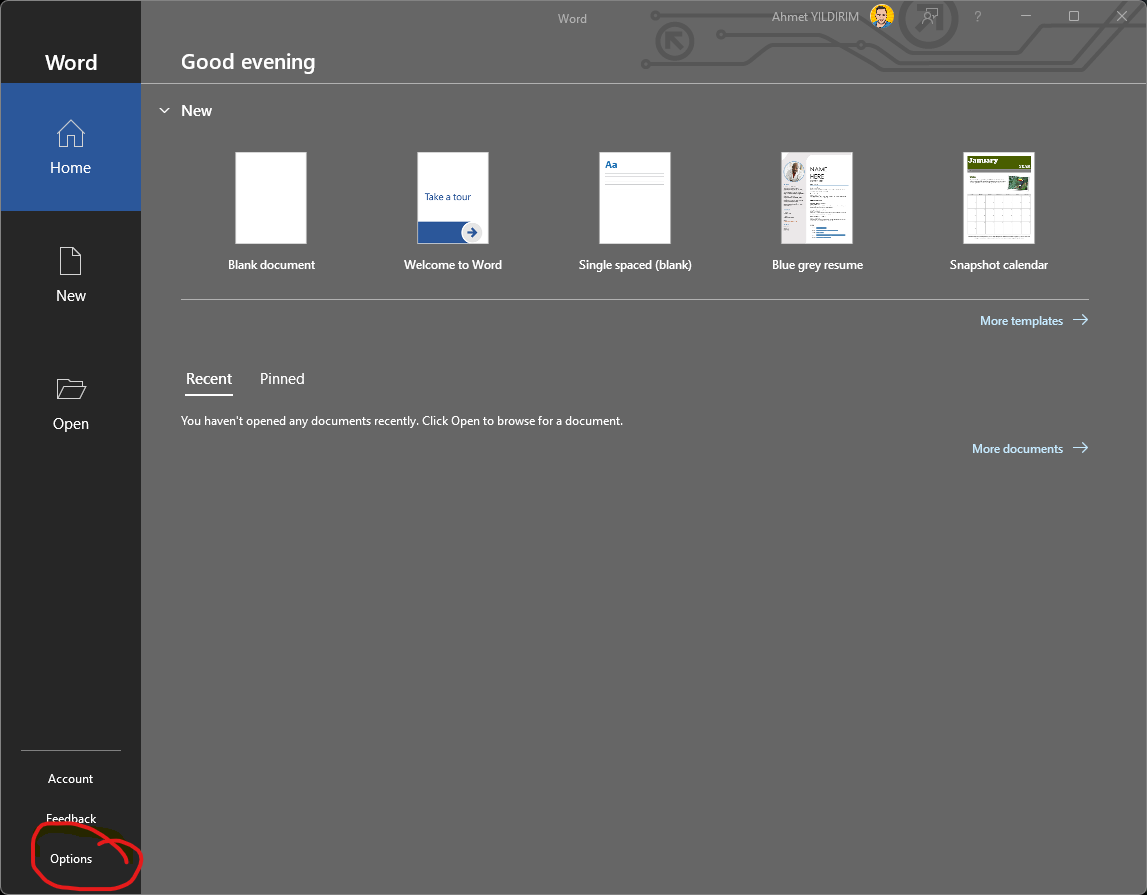The width and height of the screenshot is (1147, 895).
Task: Click the Ahmet YILDIRIM account name
Action: 815,17
